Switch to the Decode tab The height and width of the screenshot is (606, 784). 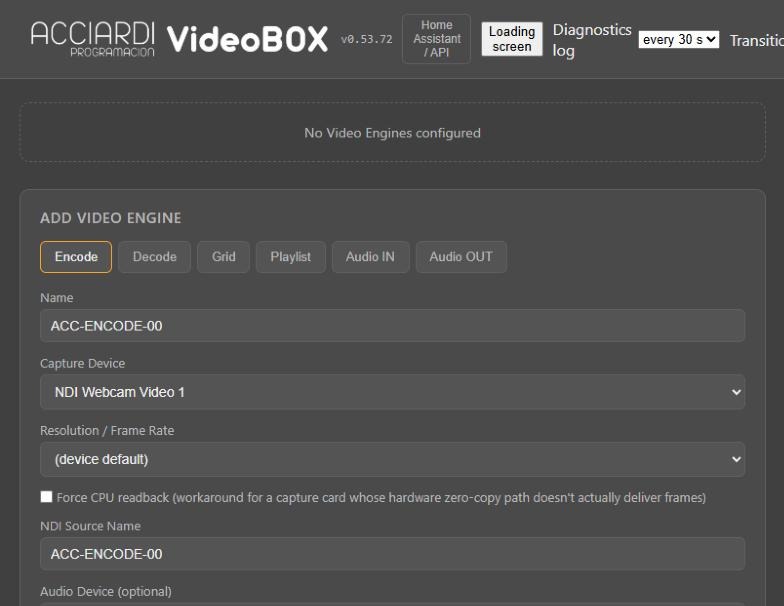point(154,257)
